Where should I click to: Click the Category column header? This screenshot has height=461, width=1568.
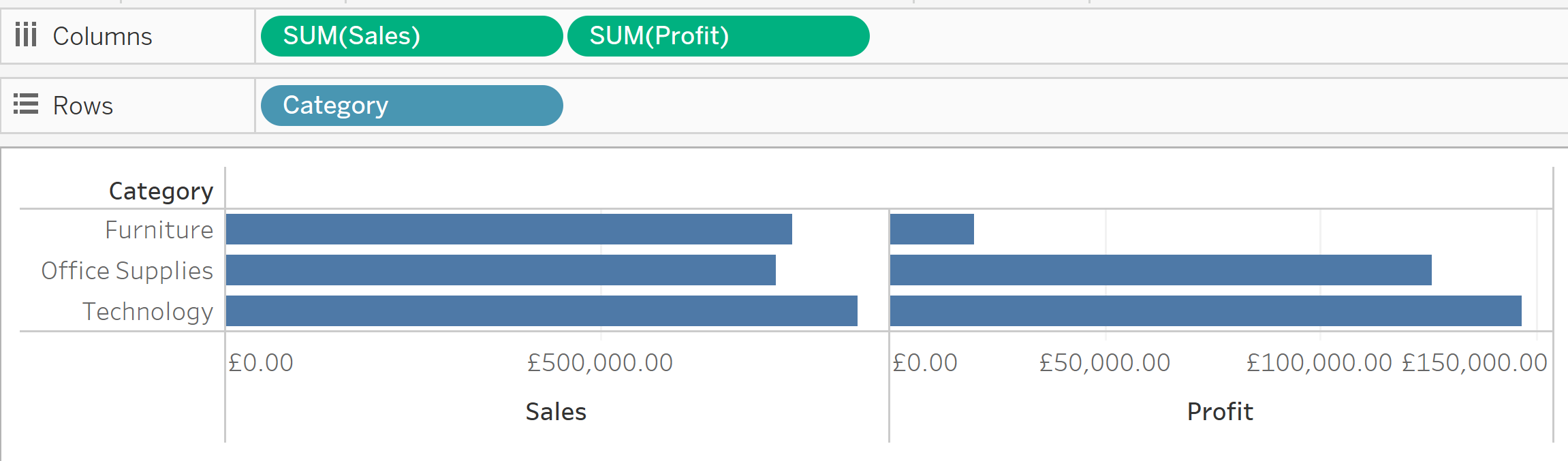[x=161, y=191]
